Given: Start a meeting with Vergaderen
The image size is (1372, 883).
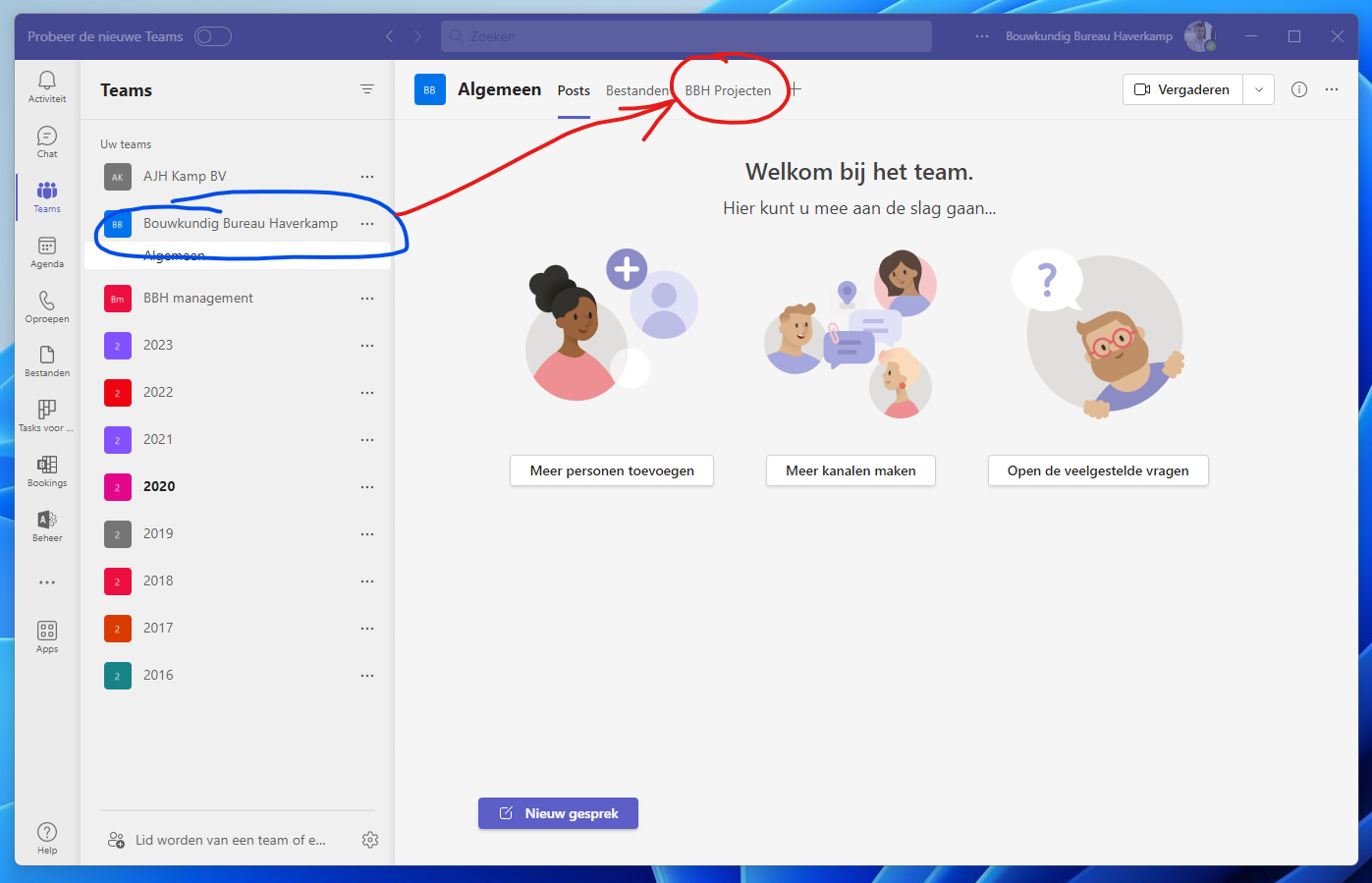Looking at the screenshot, I should [1182, 89].
